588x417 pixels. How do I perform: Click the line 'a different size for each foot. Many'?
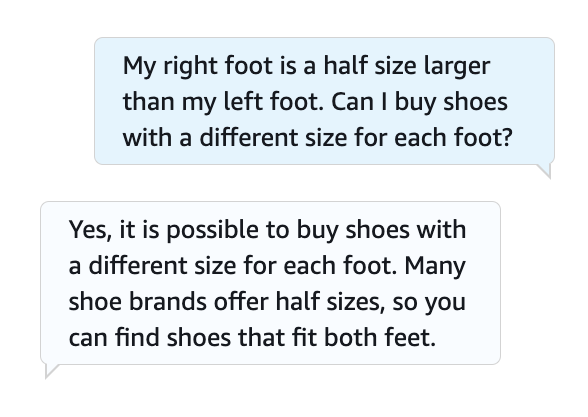[267, 266]
